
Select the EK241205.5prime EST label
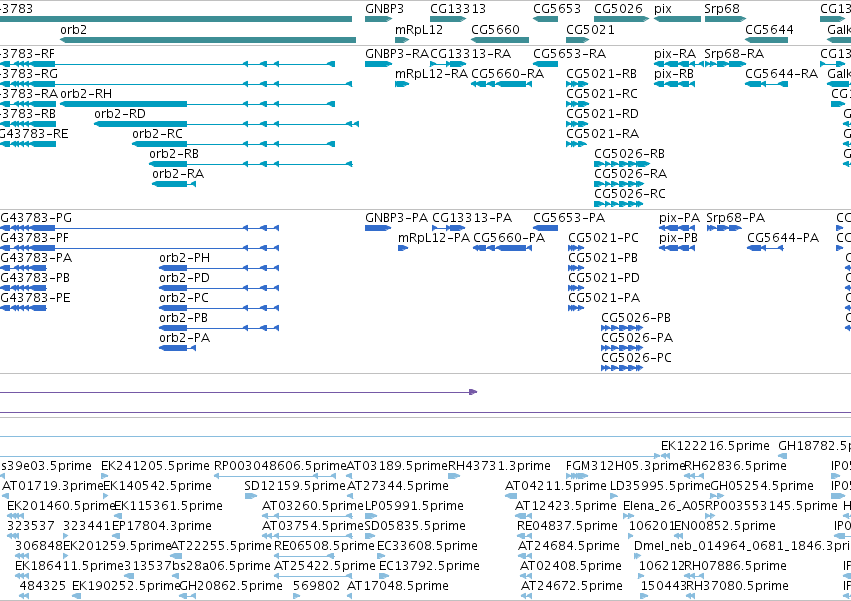pos(155,466)
